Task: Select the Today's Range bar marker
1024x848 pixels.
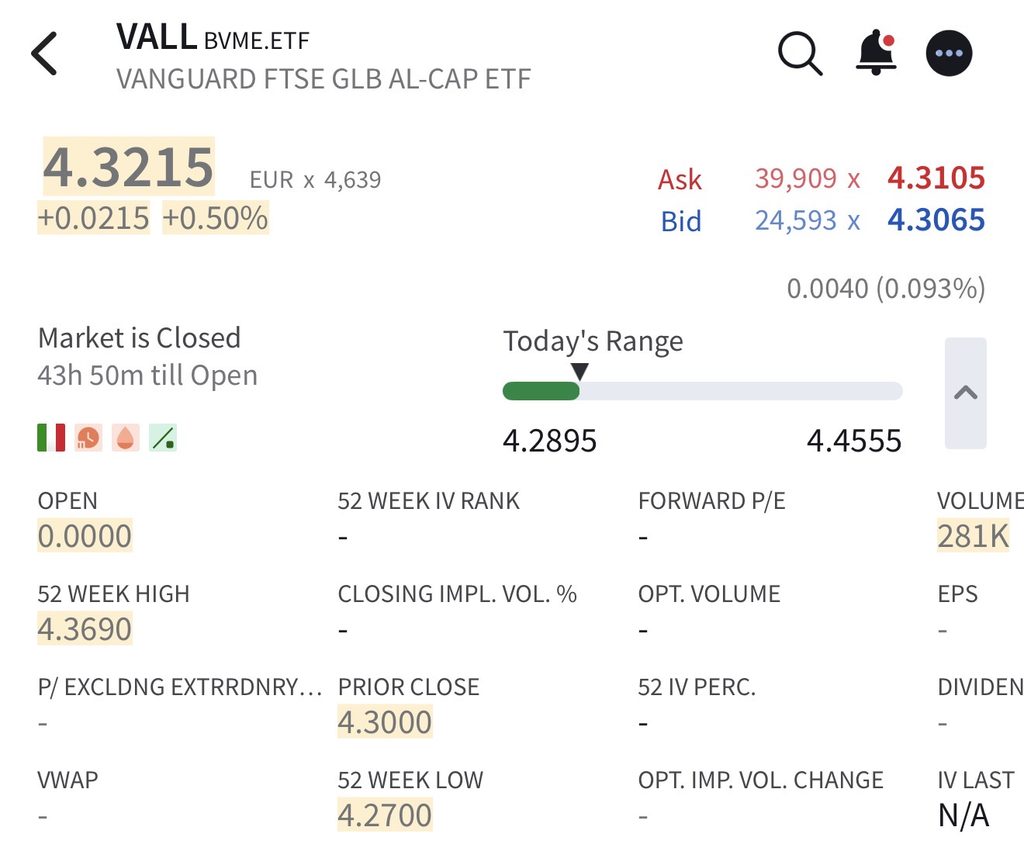Action: pos(579,372)
